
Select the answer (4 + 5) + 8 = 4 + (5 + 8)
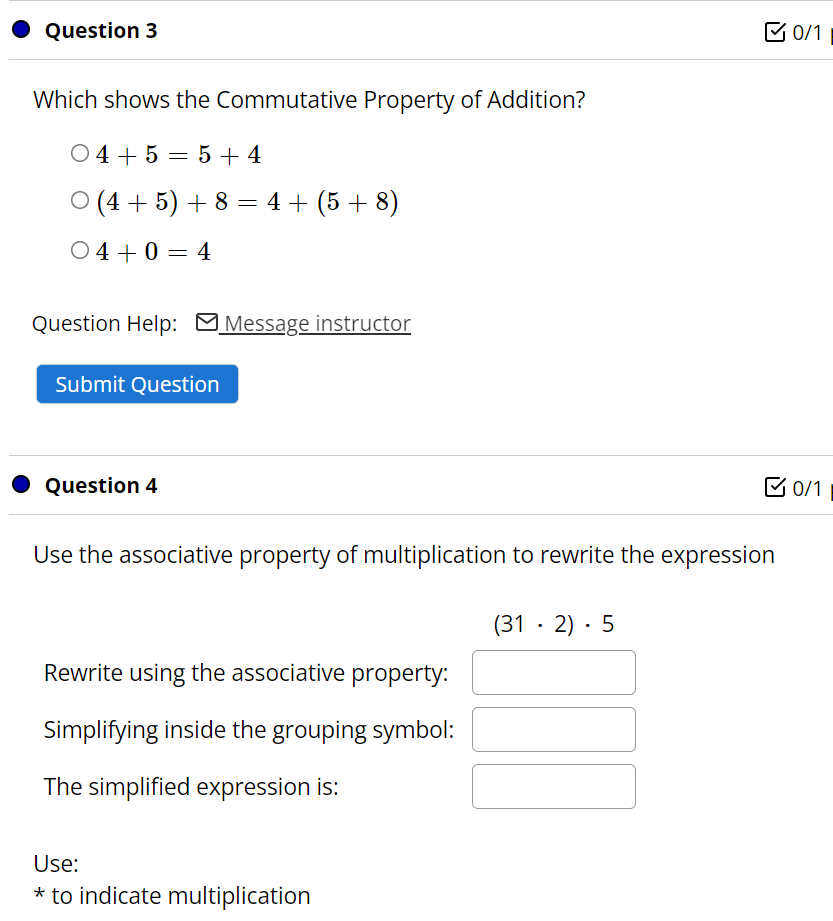point(80,200)
